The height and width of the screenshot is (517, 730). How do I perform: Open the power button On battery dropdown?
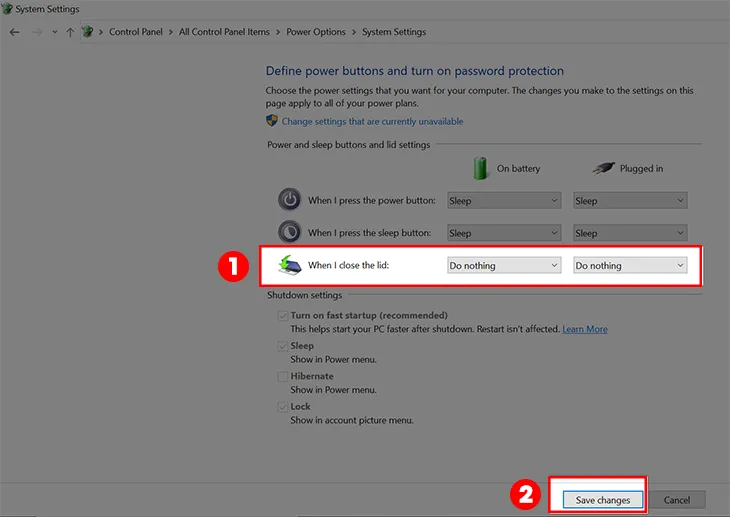point(504,200)
